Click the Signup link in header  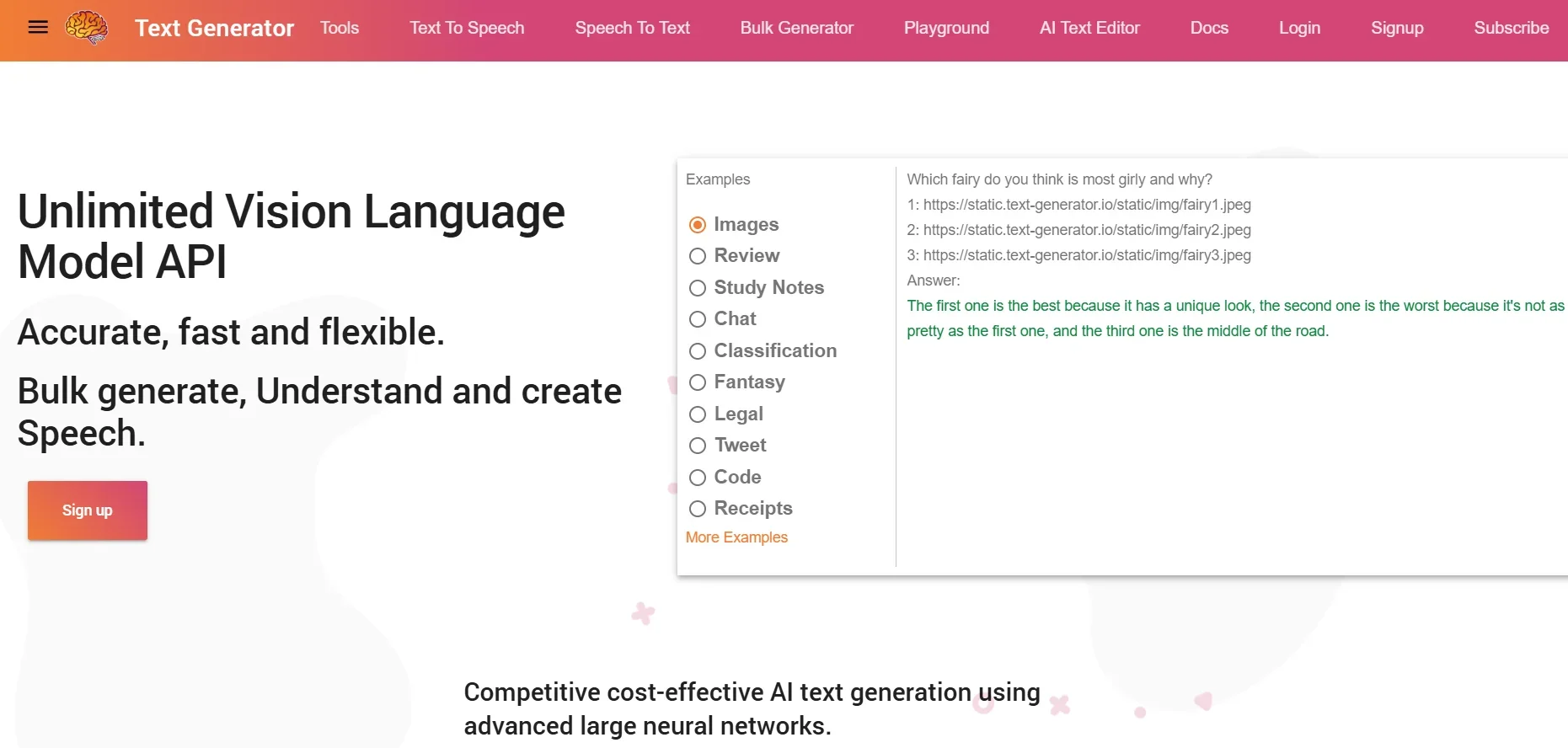[1397, 28]
